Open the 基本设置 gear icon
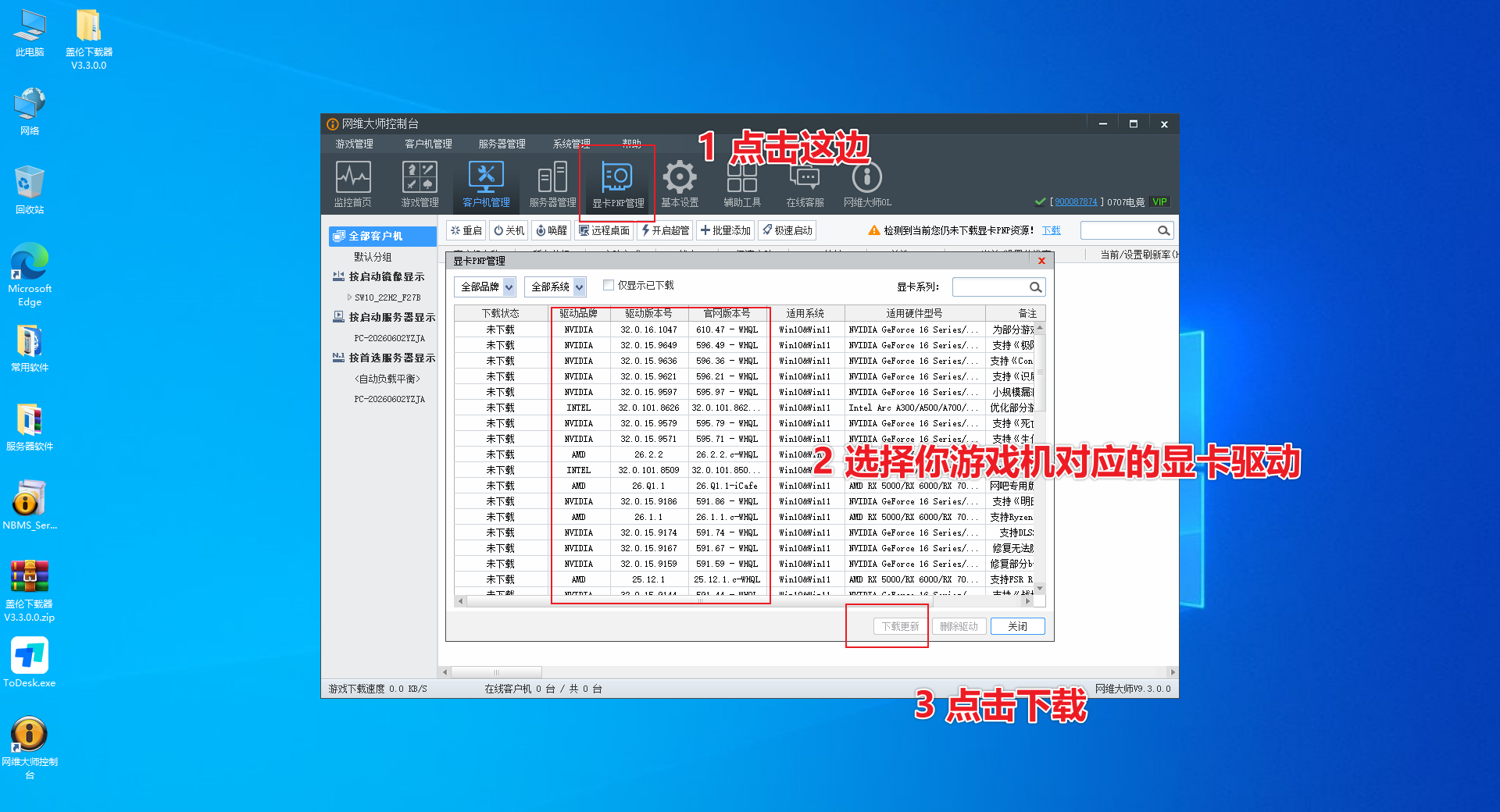 680,184
